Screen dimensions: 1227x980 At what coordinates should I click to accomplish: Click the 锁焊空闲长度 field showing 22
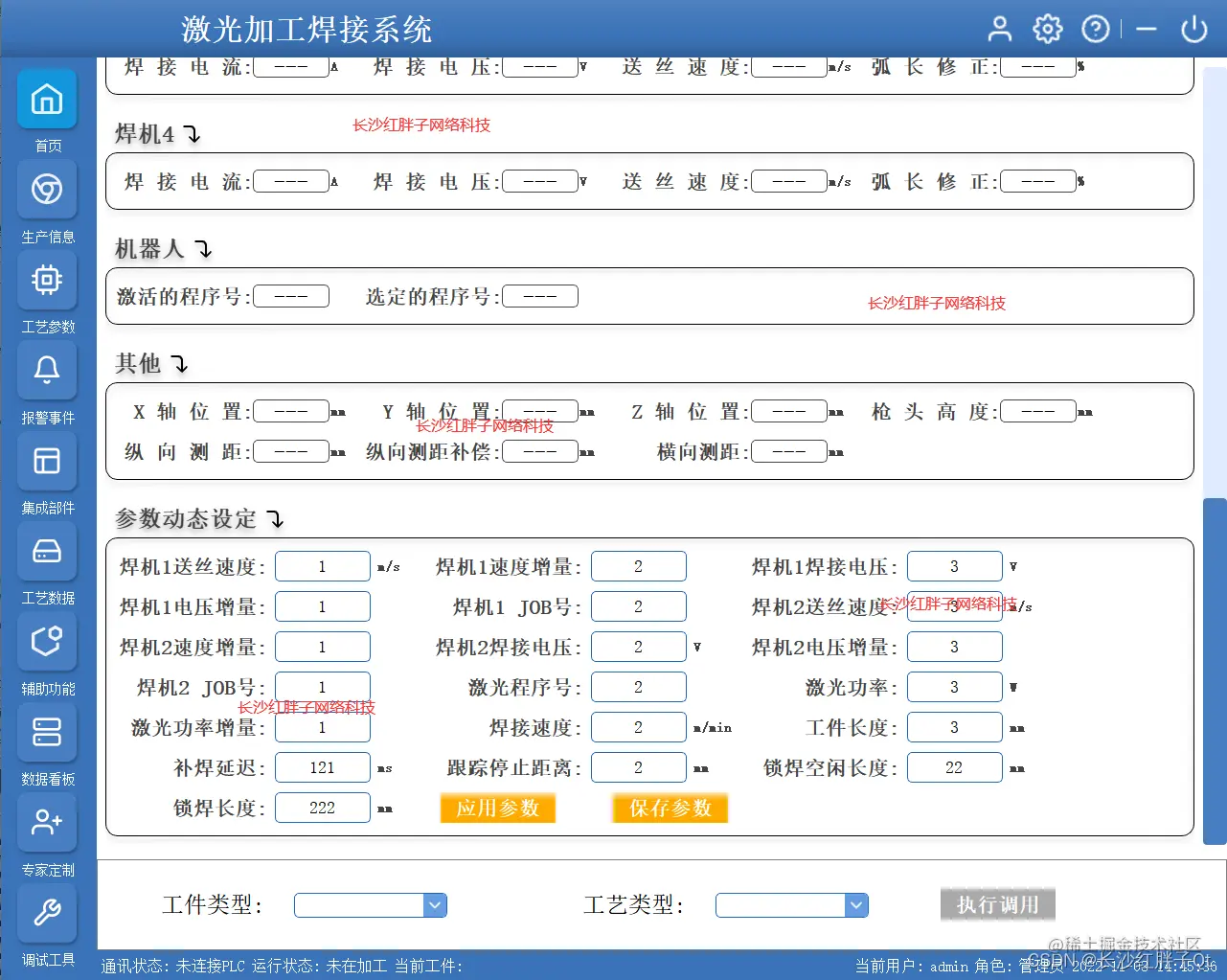(x=955, y=767)
